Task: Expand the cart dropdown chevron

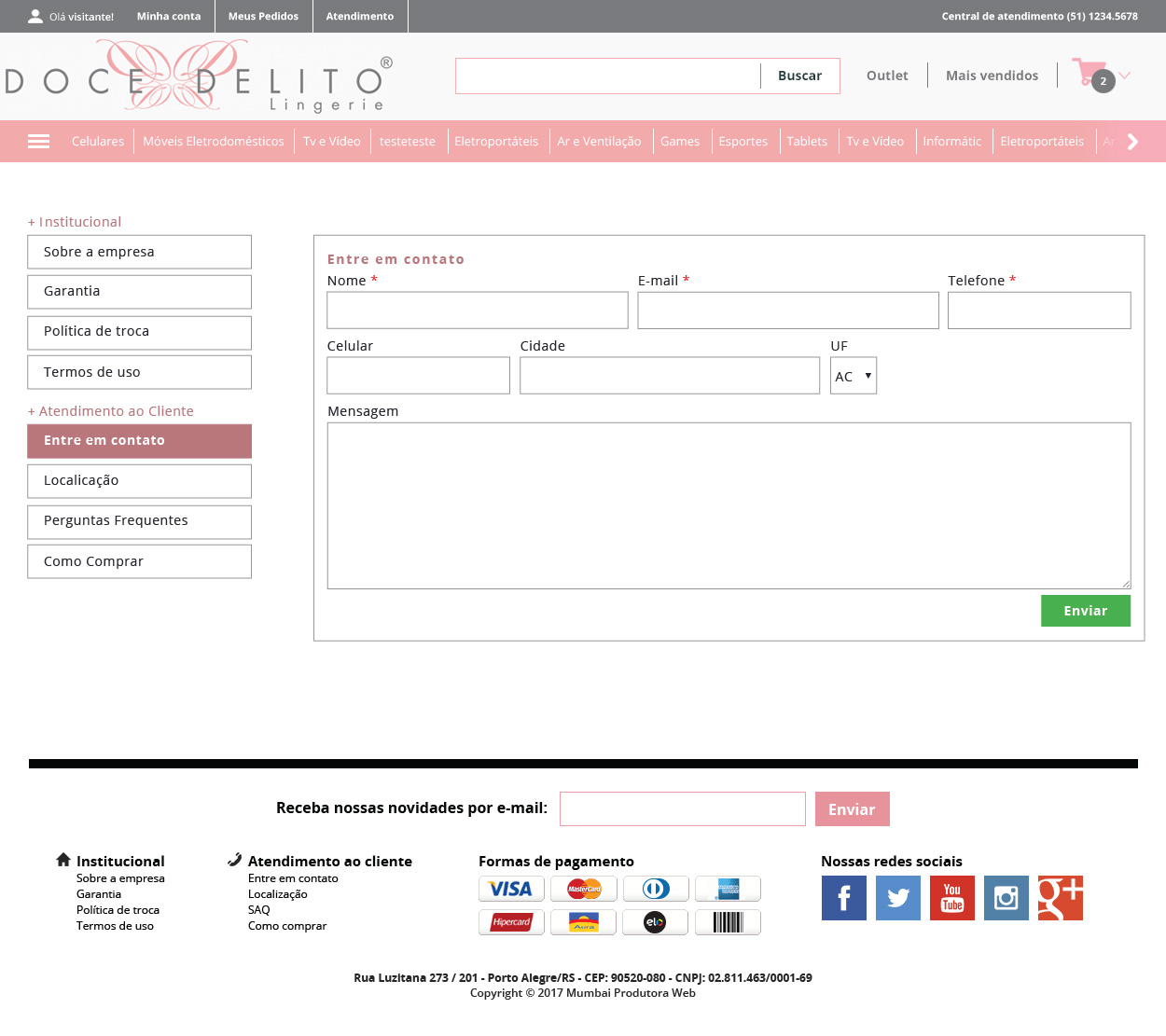Action: (x=1125, y=76)
